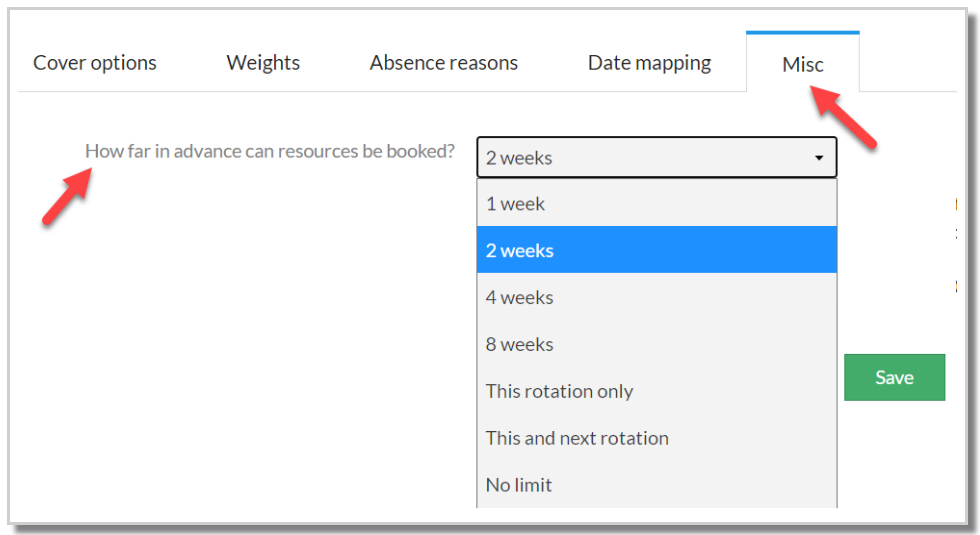Click the advance booking question label
Viewport: 980px width, 535px height.
pyautogui.click(x=270, y=151)
